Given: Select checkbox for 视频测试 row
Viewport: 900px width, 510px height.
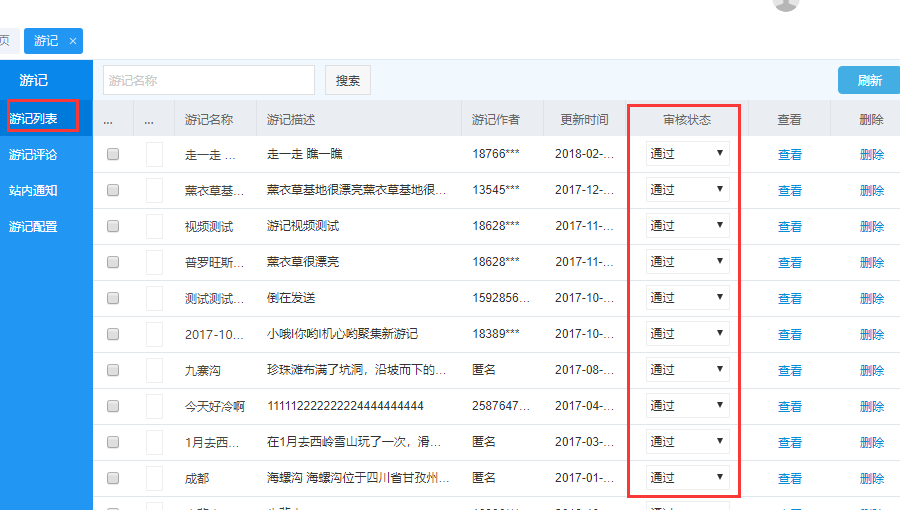Looking at the screenshot, I should 113,226.
